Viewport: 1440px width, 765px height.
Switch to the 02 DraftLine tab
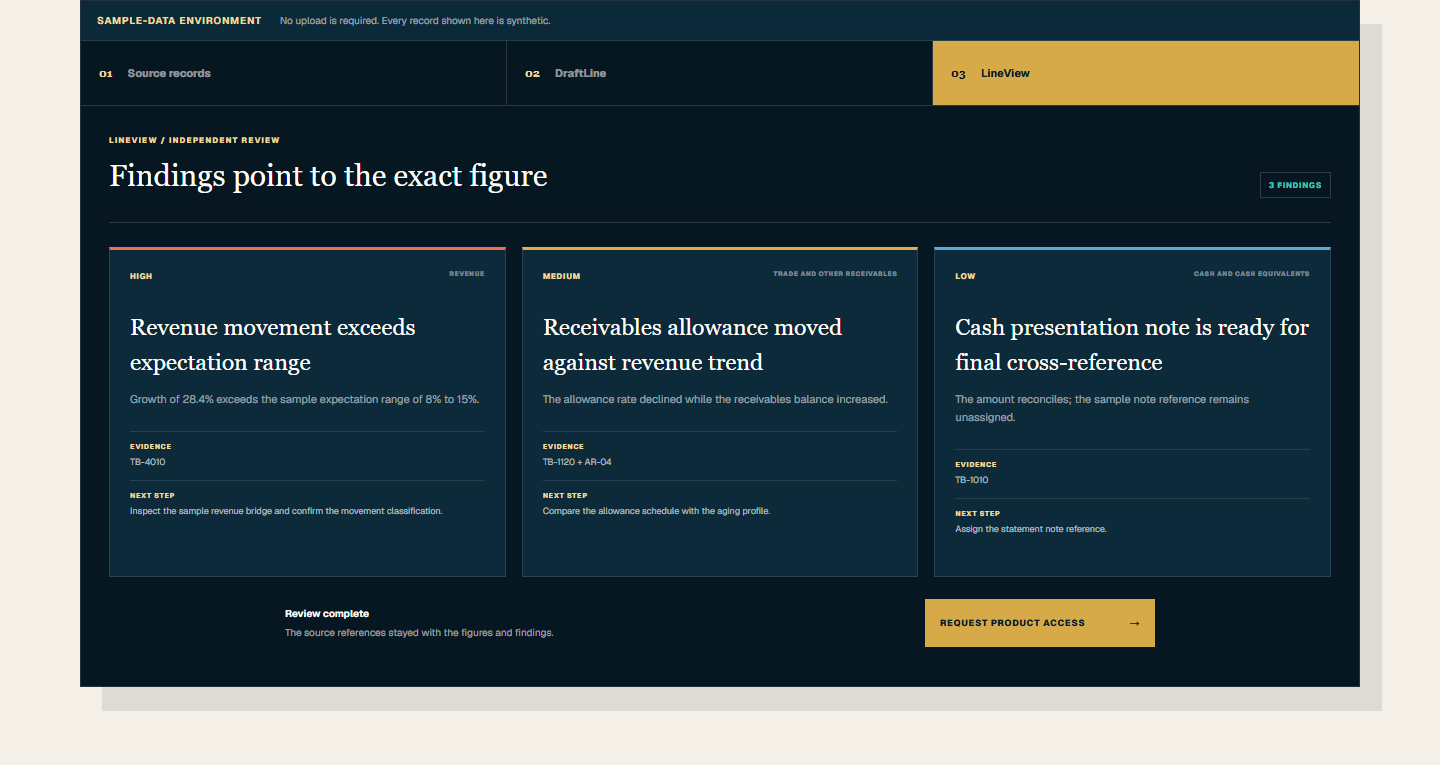click(x=720, y=73)
